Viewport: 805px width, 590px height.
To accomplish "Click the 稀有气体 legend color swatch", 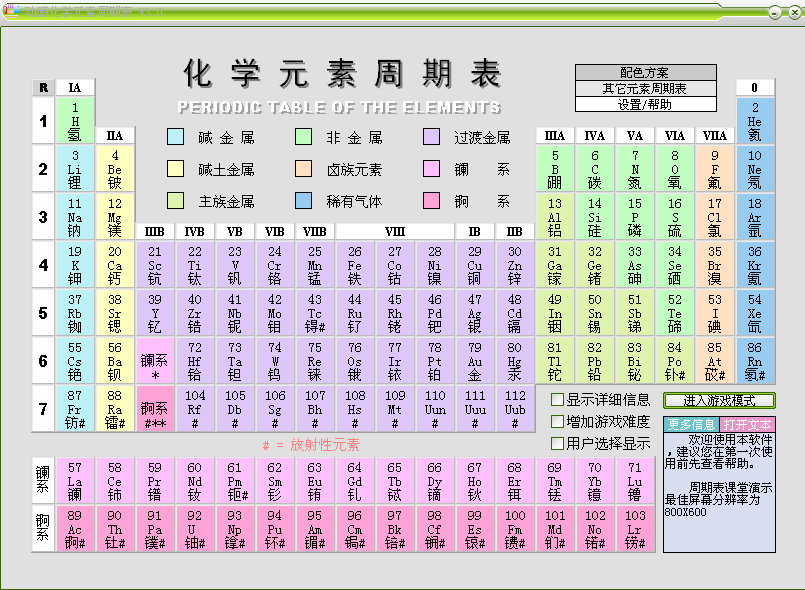I will 303,201.
